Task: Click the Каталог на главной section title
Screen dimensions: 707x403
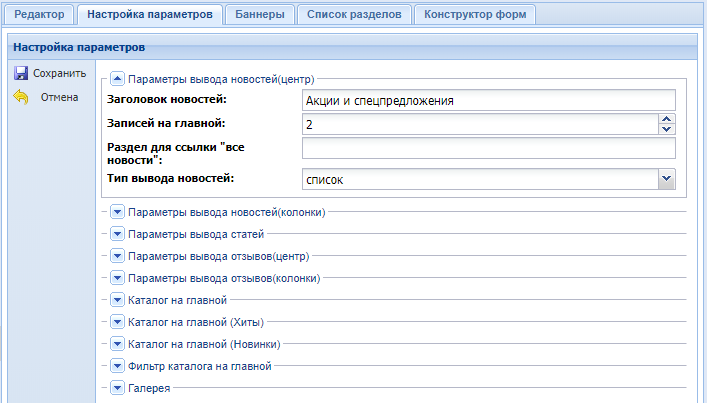Action: click(x=177, y=300)
